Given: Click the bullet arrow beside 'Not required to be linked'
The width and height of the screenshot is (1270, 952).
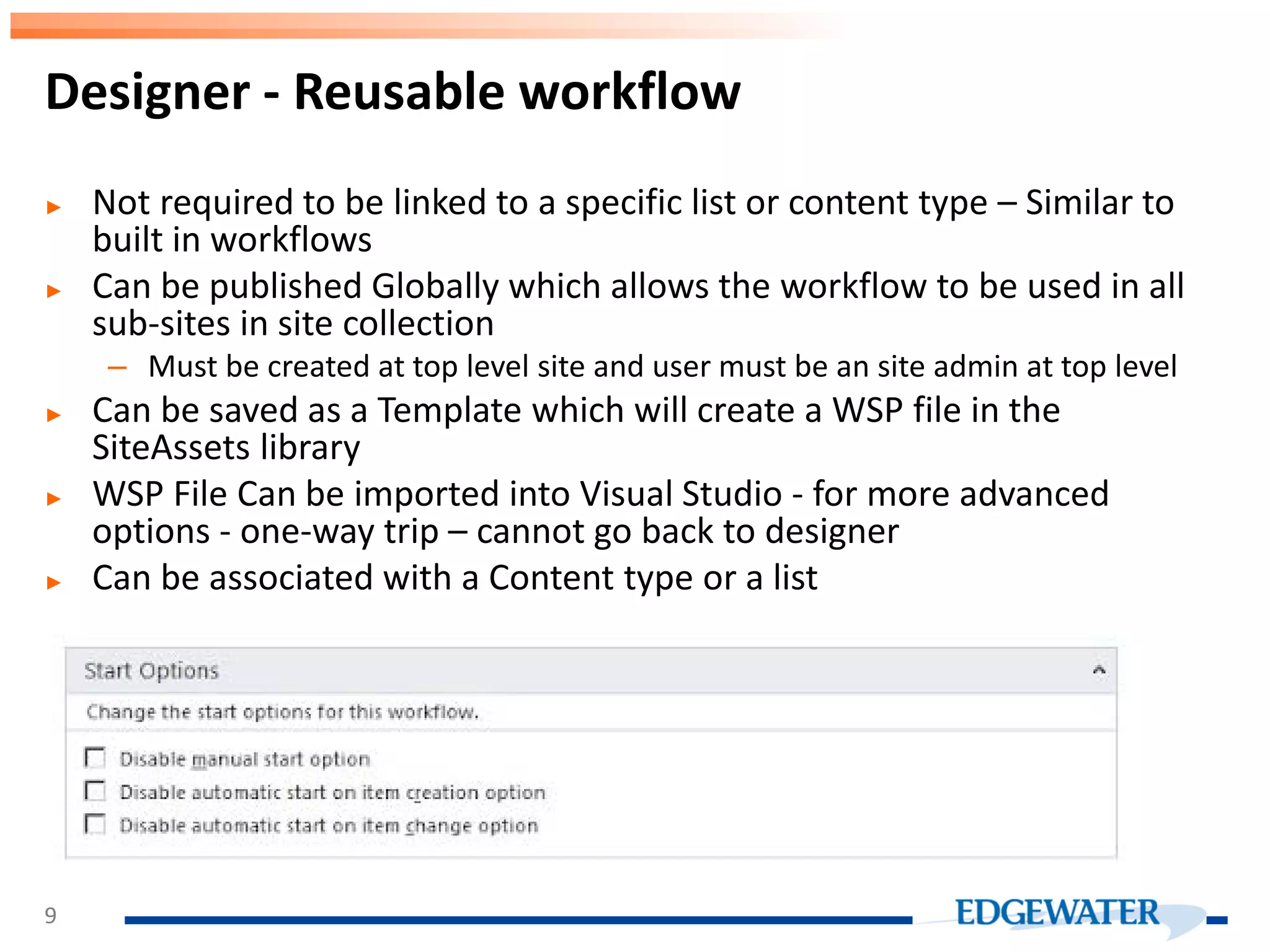Looking at the screenshot, I should 54,208.
